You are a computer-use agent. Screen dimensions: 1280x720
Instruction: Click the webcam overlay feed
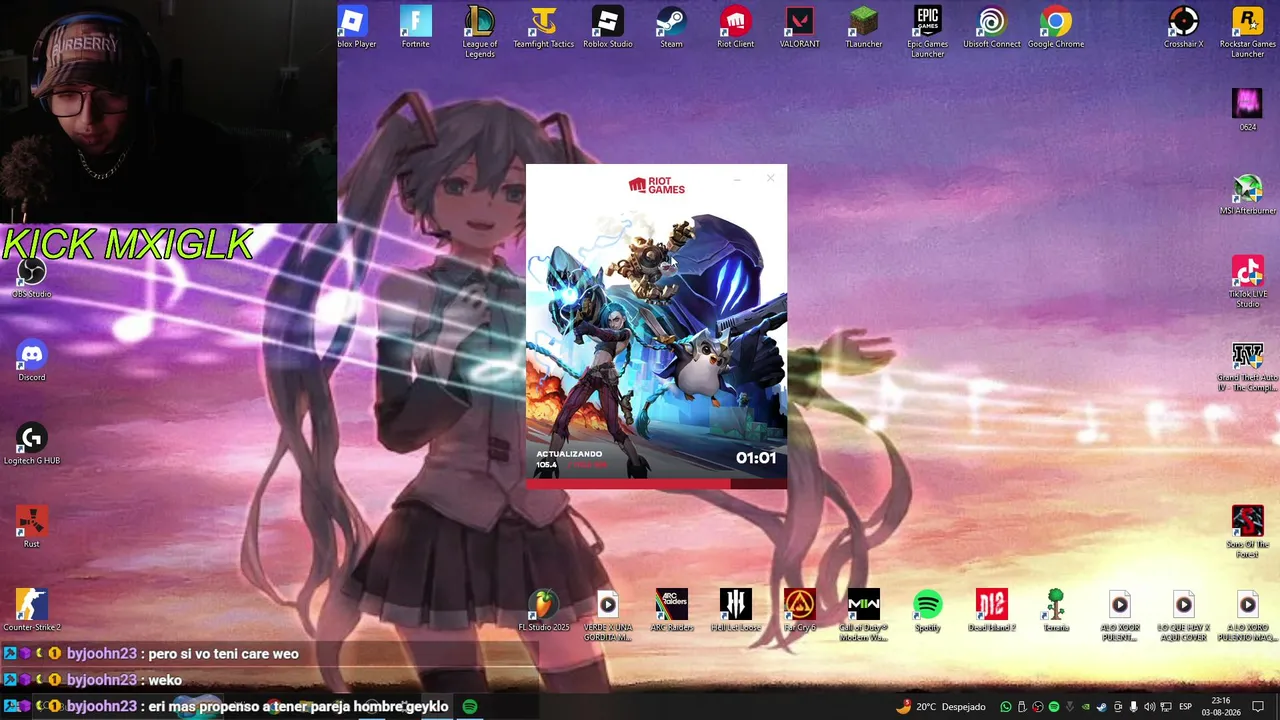pos(168,111)
